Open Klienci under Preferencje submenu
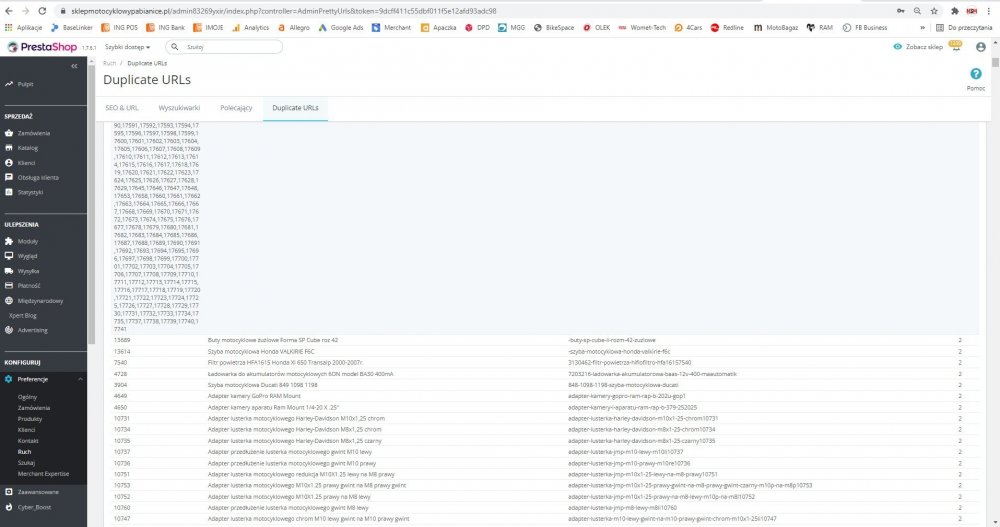 click(x=26, y=430)
